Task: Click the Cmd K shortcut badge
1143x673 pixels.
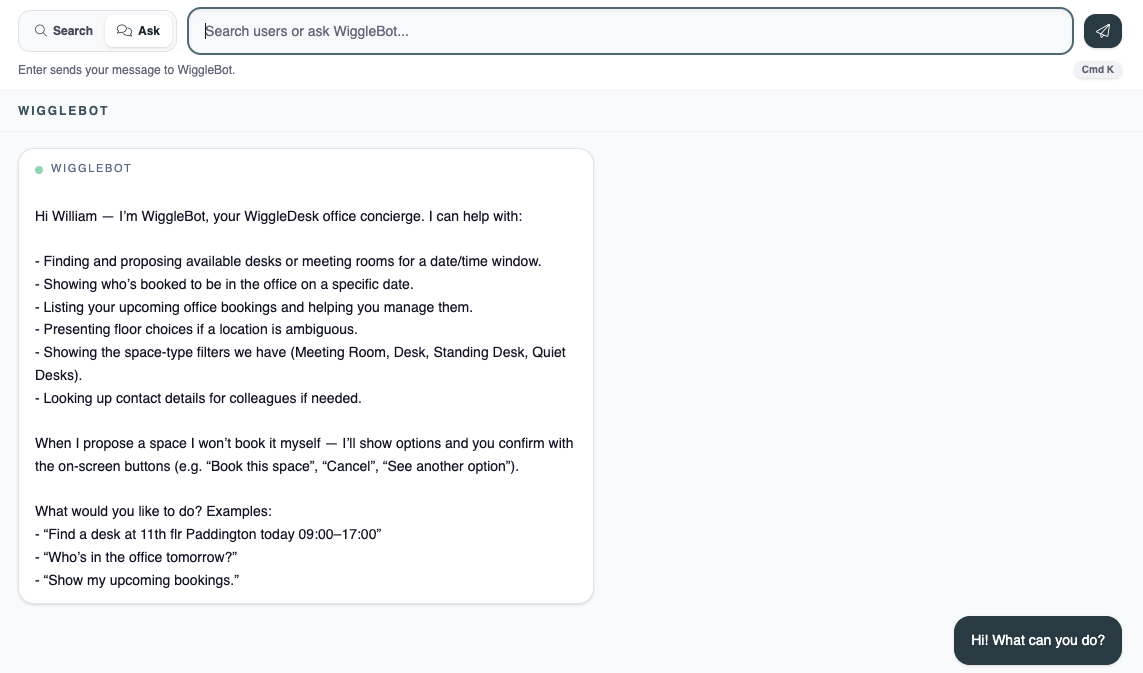Action: point(1097,69)
